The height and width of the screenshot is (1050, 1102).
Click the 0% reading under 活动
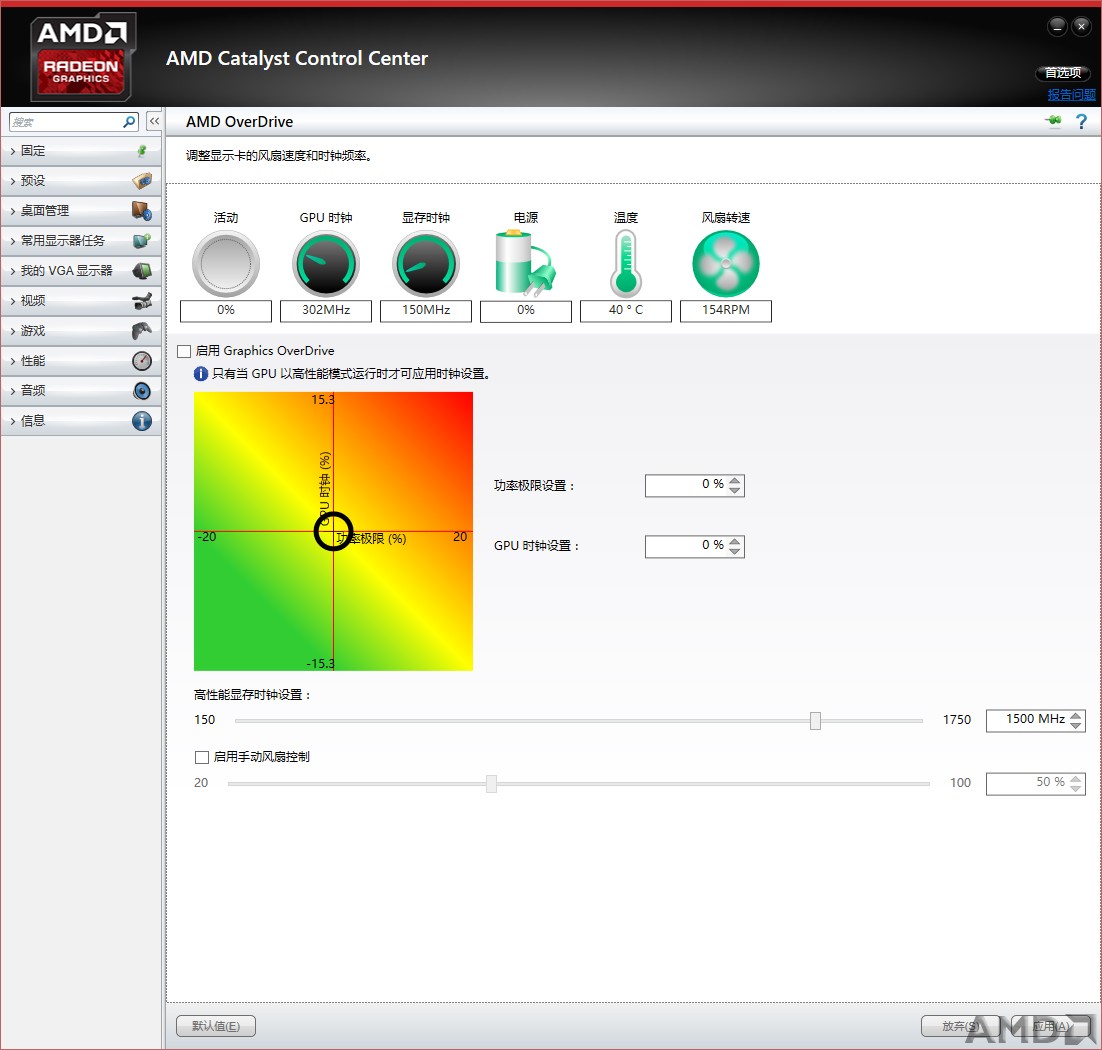point(226,311)
